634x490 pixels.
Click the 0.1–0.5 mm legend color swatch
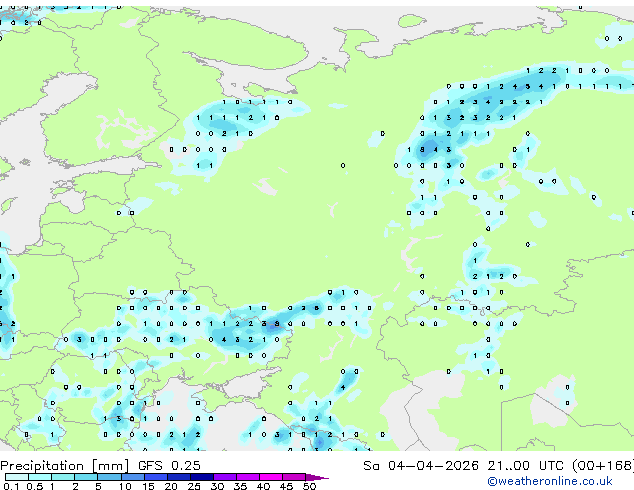click(x=17, y=477)
